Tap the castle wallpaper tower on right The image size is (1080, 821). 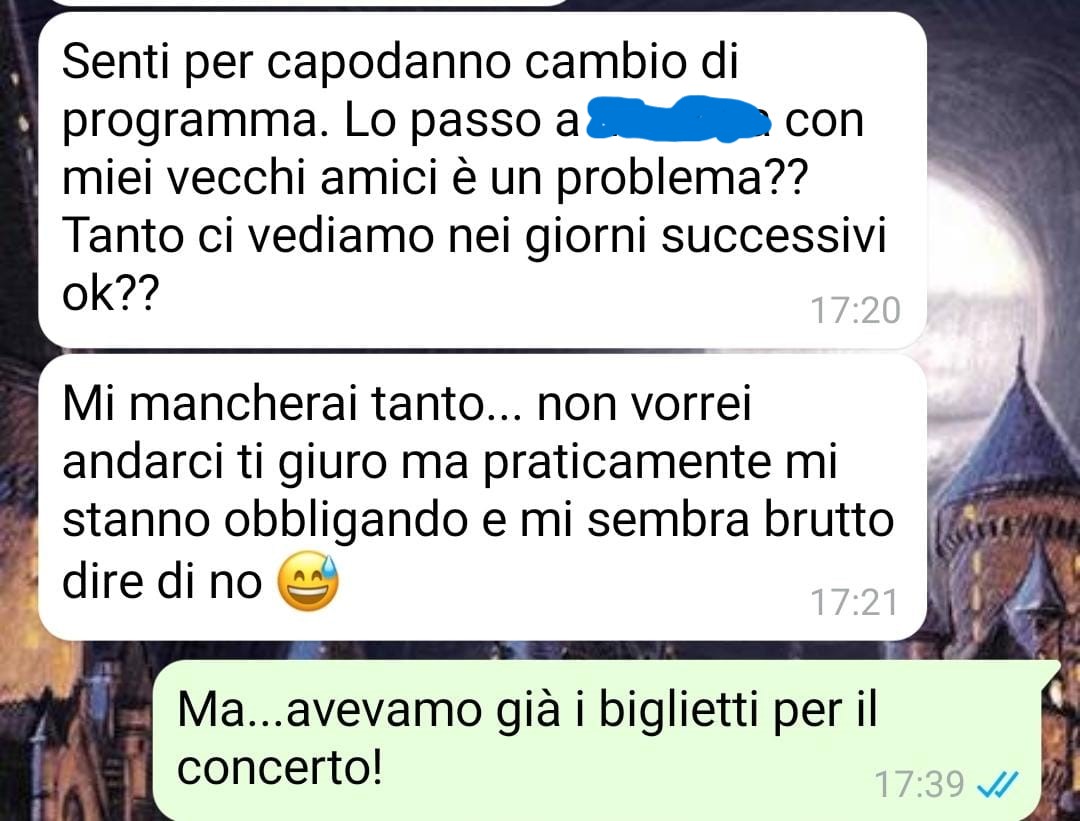(x=1012, y=523)
